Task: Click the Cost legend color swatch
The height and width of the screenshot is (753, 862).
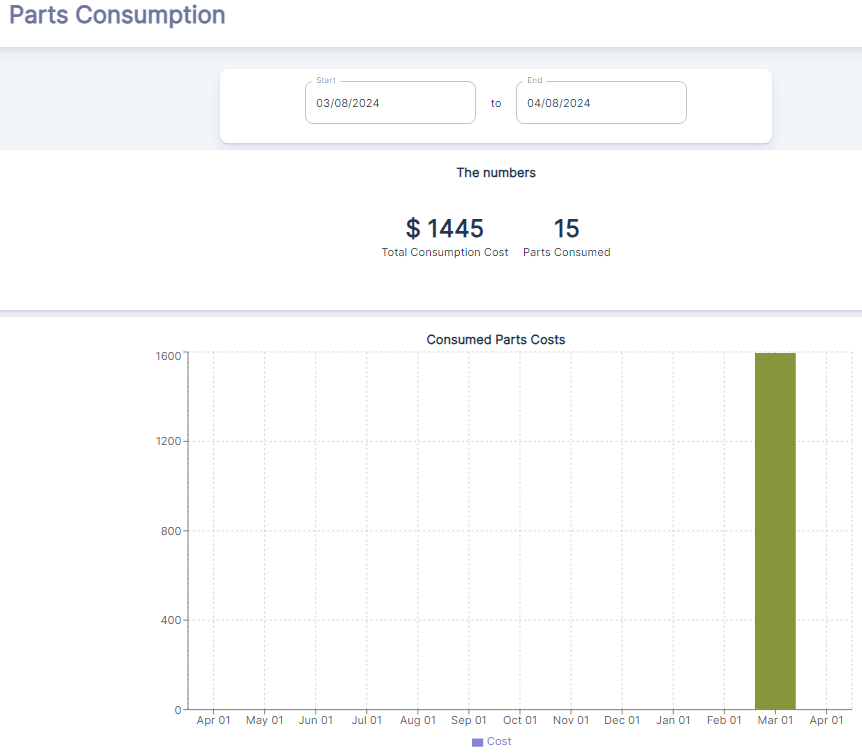Action: pos(477,742)
